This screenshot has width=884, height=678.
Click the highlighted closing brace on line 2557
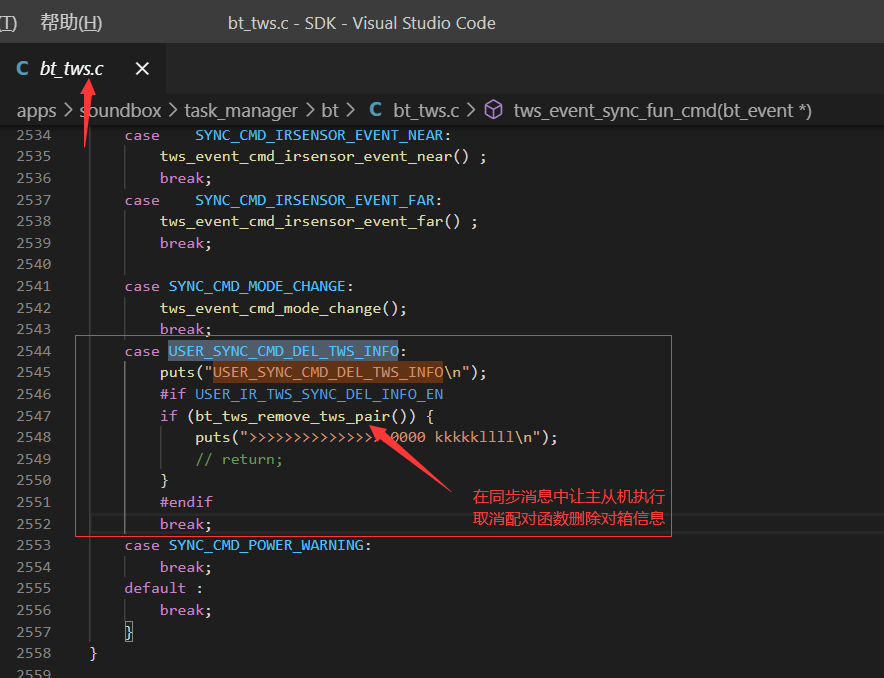point(129,632)
